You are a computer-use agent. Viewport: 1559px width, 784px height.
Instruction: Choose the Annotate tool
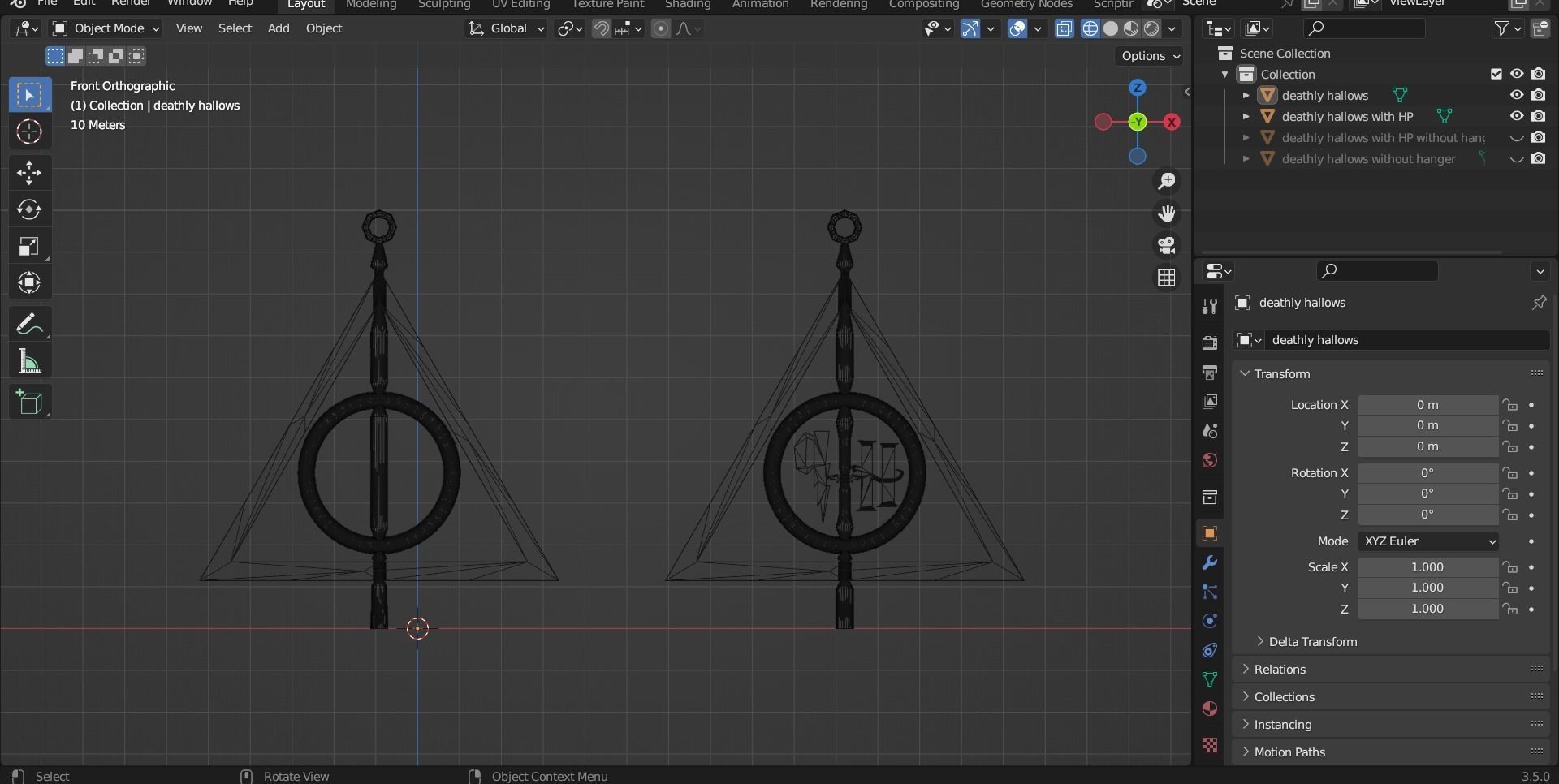pyautogui.click(x=30, y=325)
